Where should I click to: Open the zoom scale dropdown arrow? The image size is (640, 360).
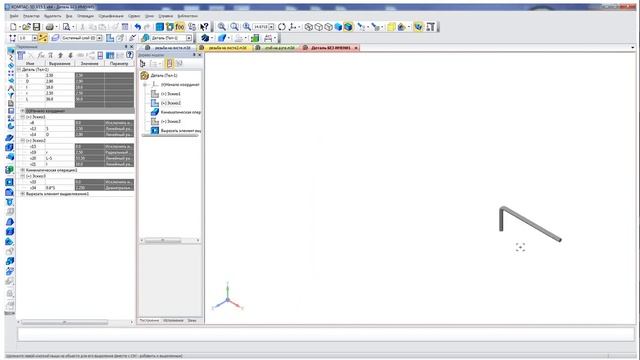271,27
